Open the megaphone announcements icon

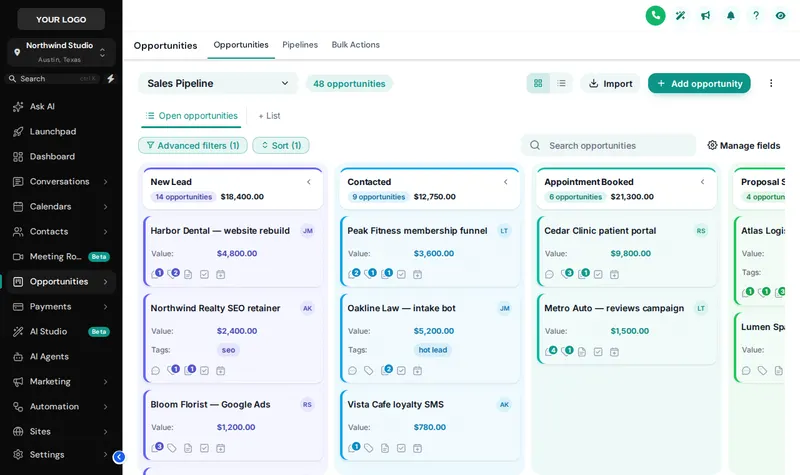click(705, 16)
